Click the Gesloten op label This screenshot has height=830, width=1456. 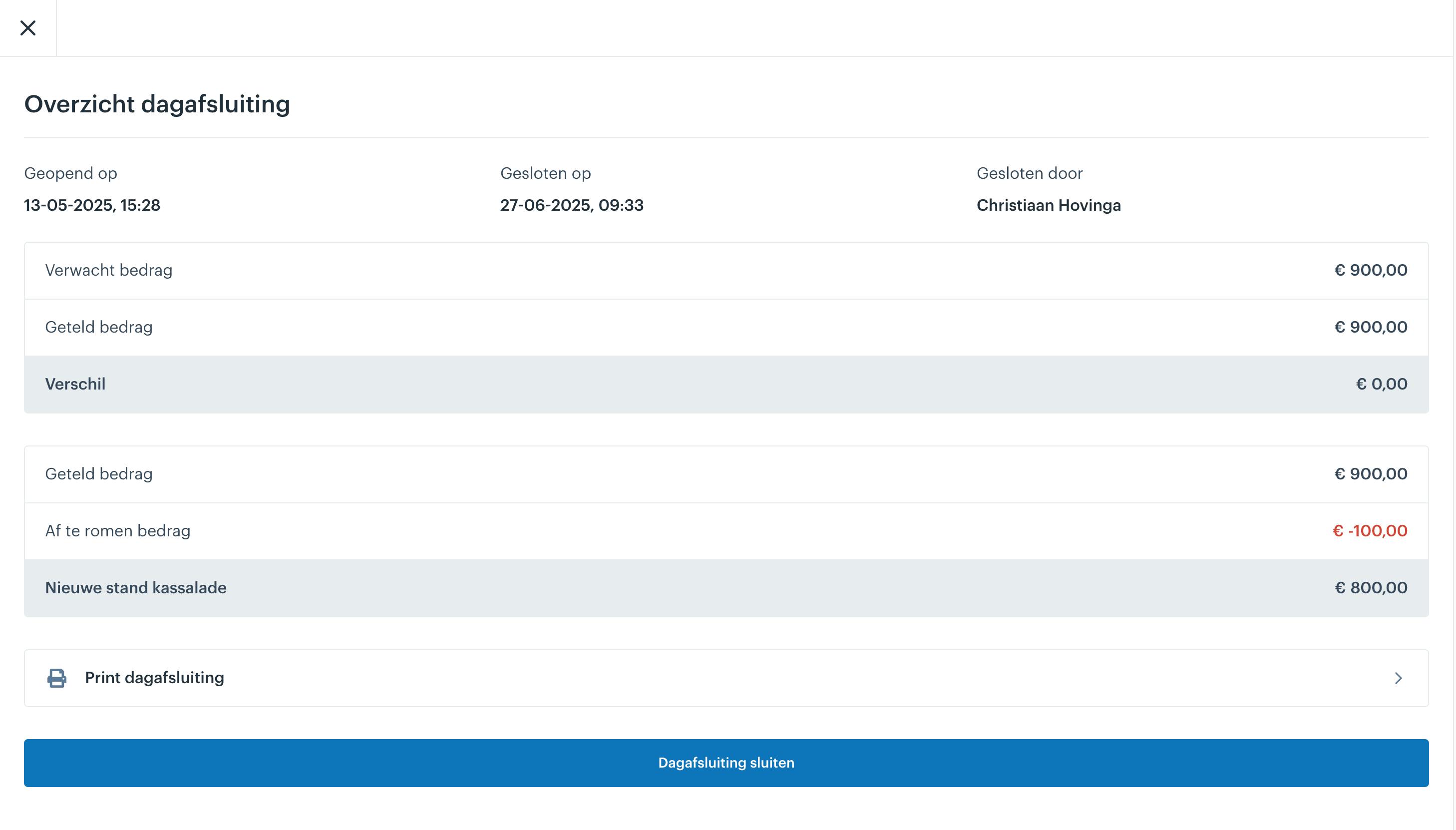click(x=545, y=173)
